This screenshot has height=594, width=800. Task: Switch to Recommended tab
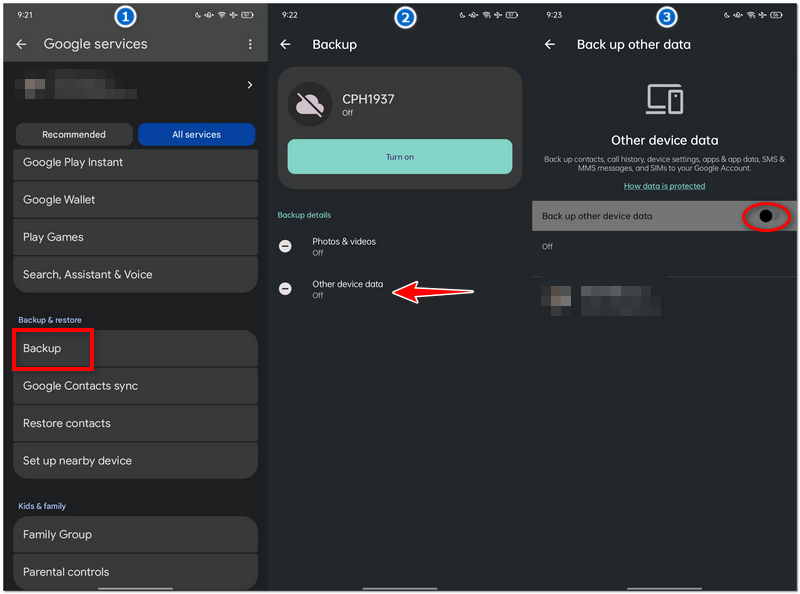click(74, 134)
